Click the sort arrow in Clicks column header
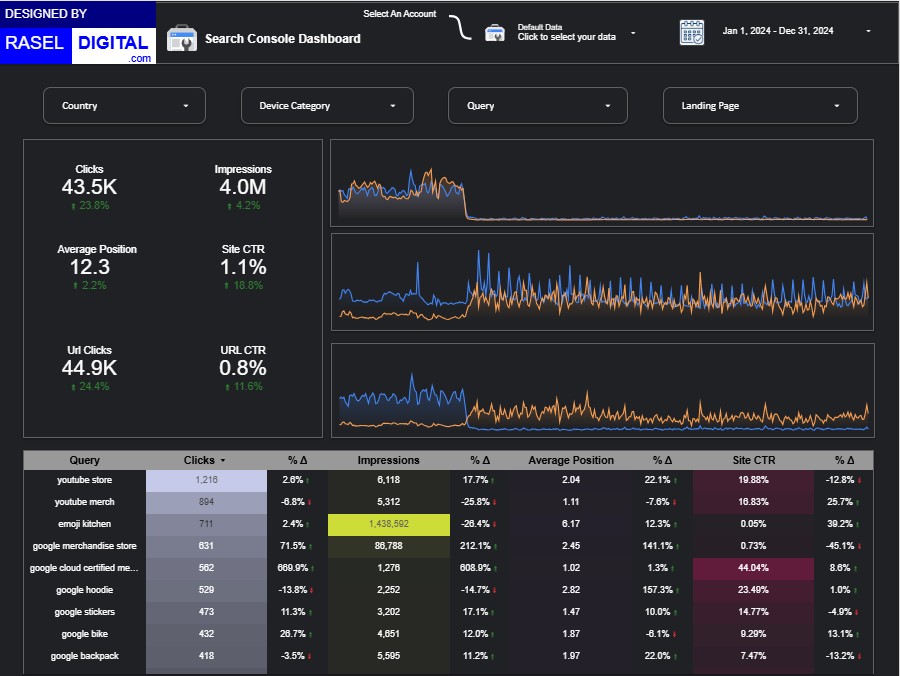This screenshot has height=676, width=900. (x=222, y=461)
